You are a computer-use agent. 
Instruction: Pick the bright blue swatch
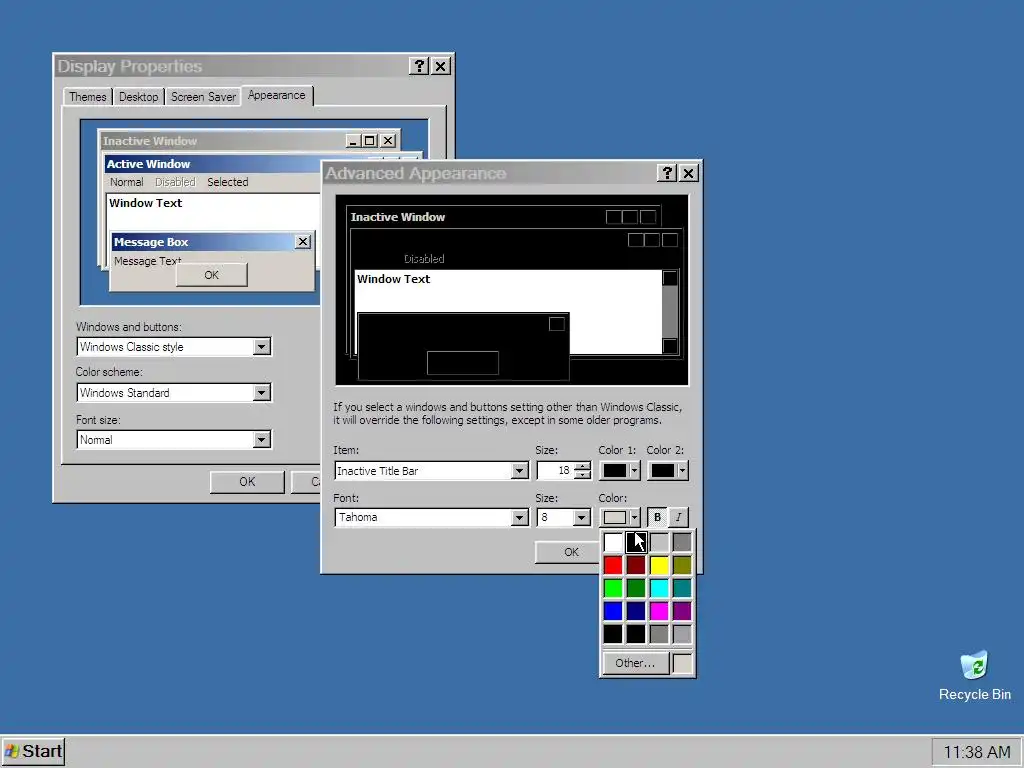pos(613,611)
